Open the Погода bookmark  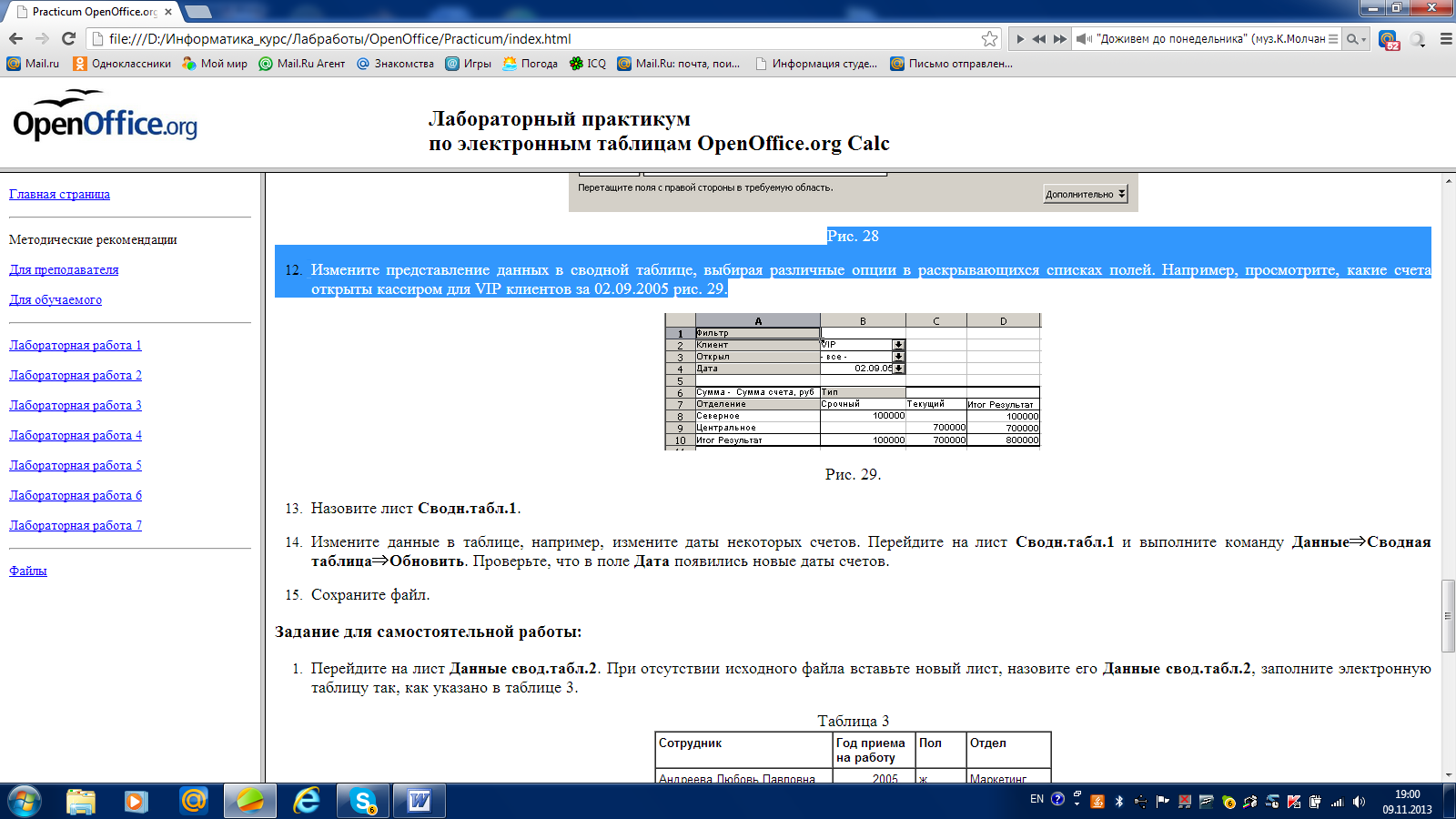pyautogui.click(x=530, y=64)
